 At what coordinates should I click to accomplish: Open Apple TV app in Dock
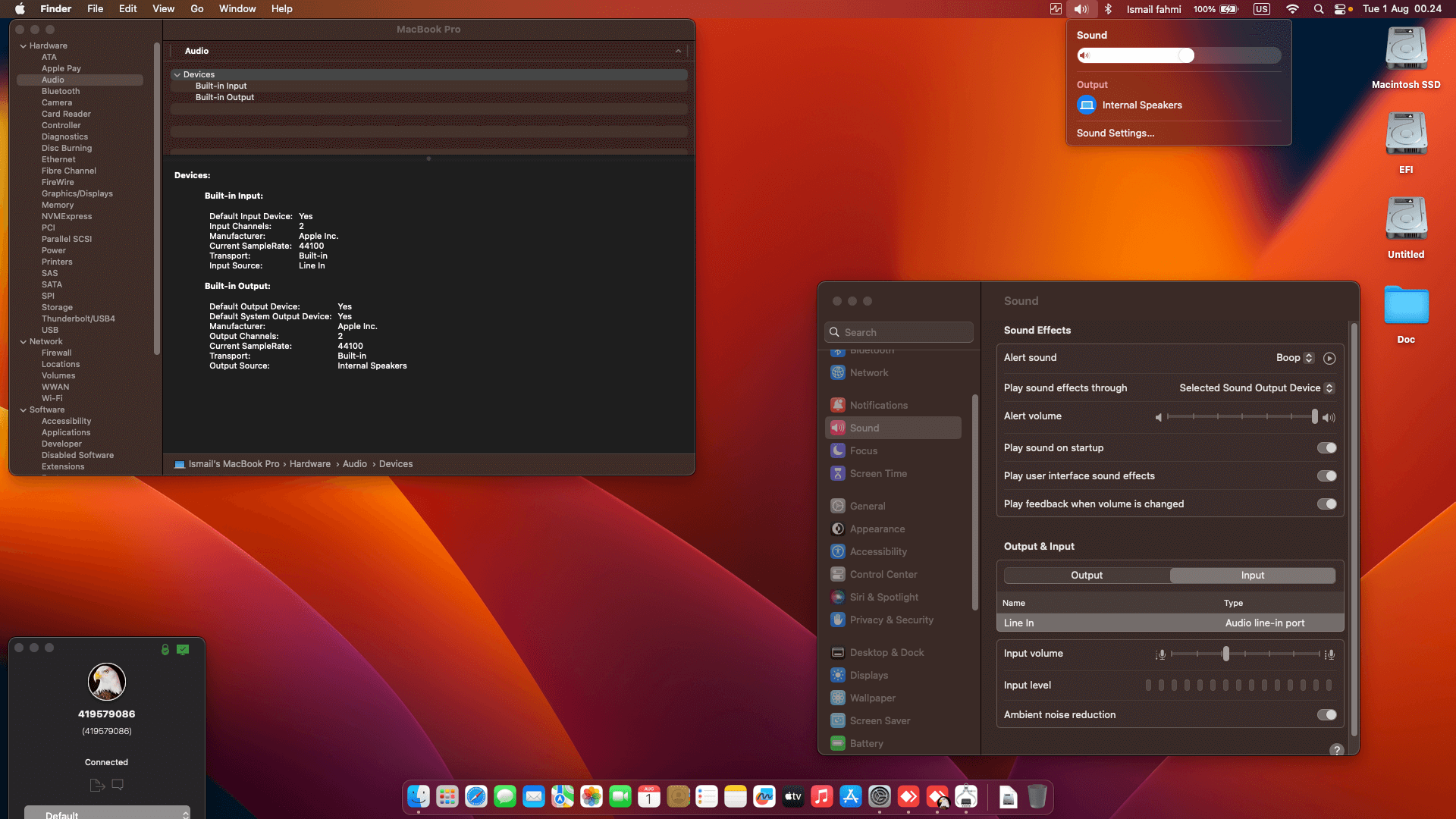[x=793, y=797]
